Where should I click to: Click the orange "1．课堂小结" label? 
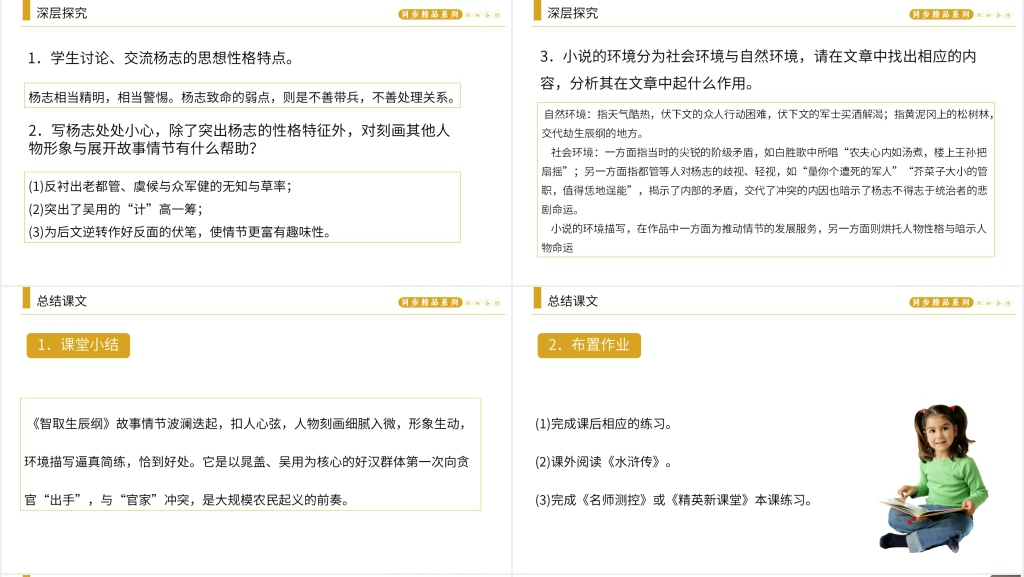[x=78, y=345]
